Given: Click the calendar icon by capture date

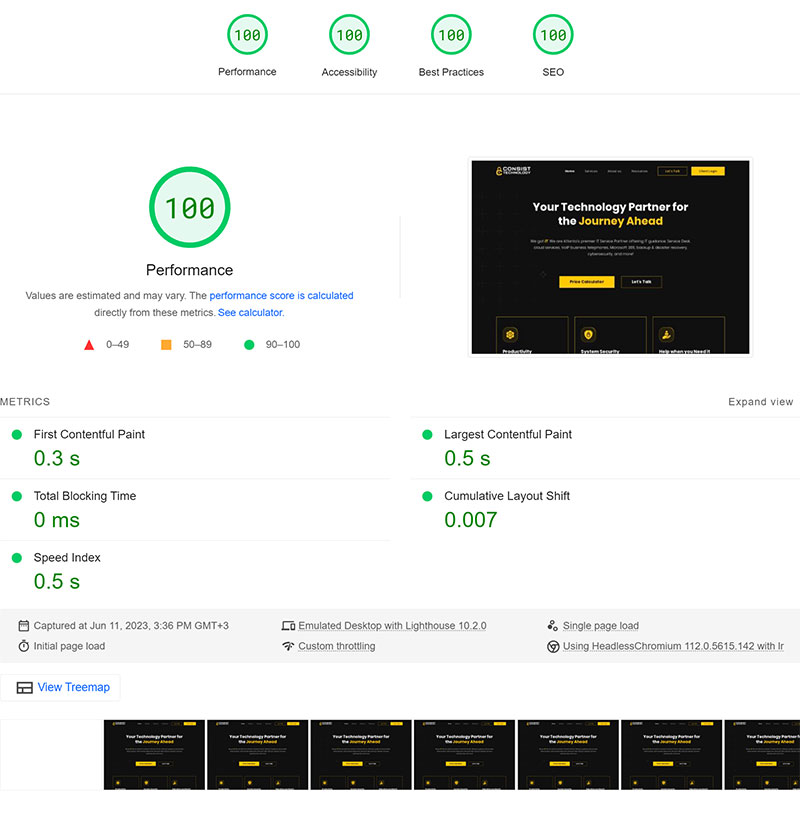Looking at the screenshot, I should click(23, 626).
